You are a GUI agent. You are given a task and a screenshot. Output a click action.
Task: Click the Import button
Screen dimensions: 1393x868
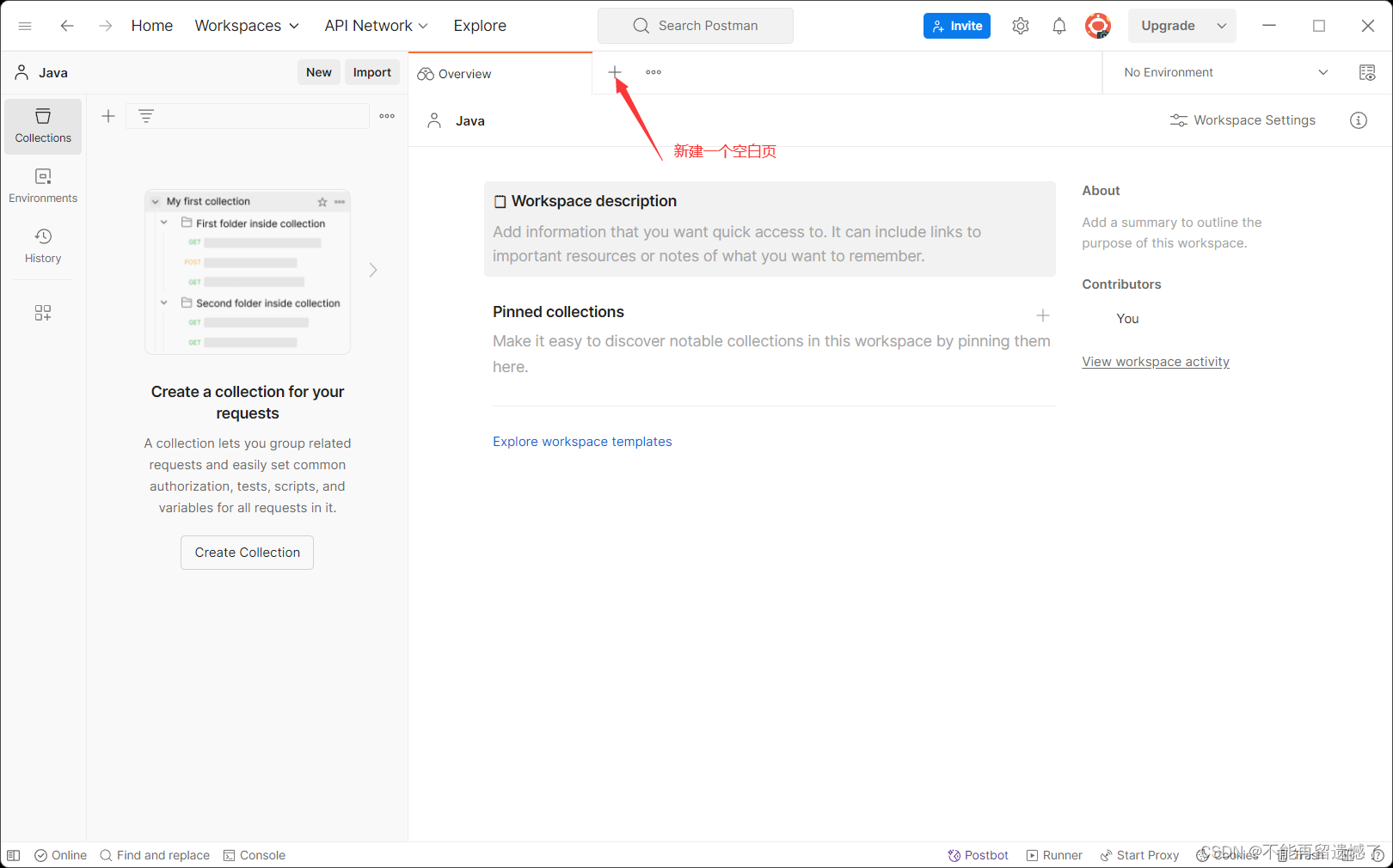(372, 72)
